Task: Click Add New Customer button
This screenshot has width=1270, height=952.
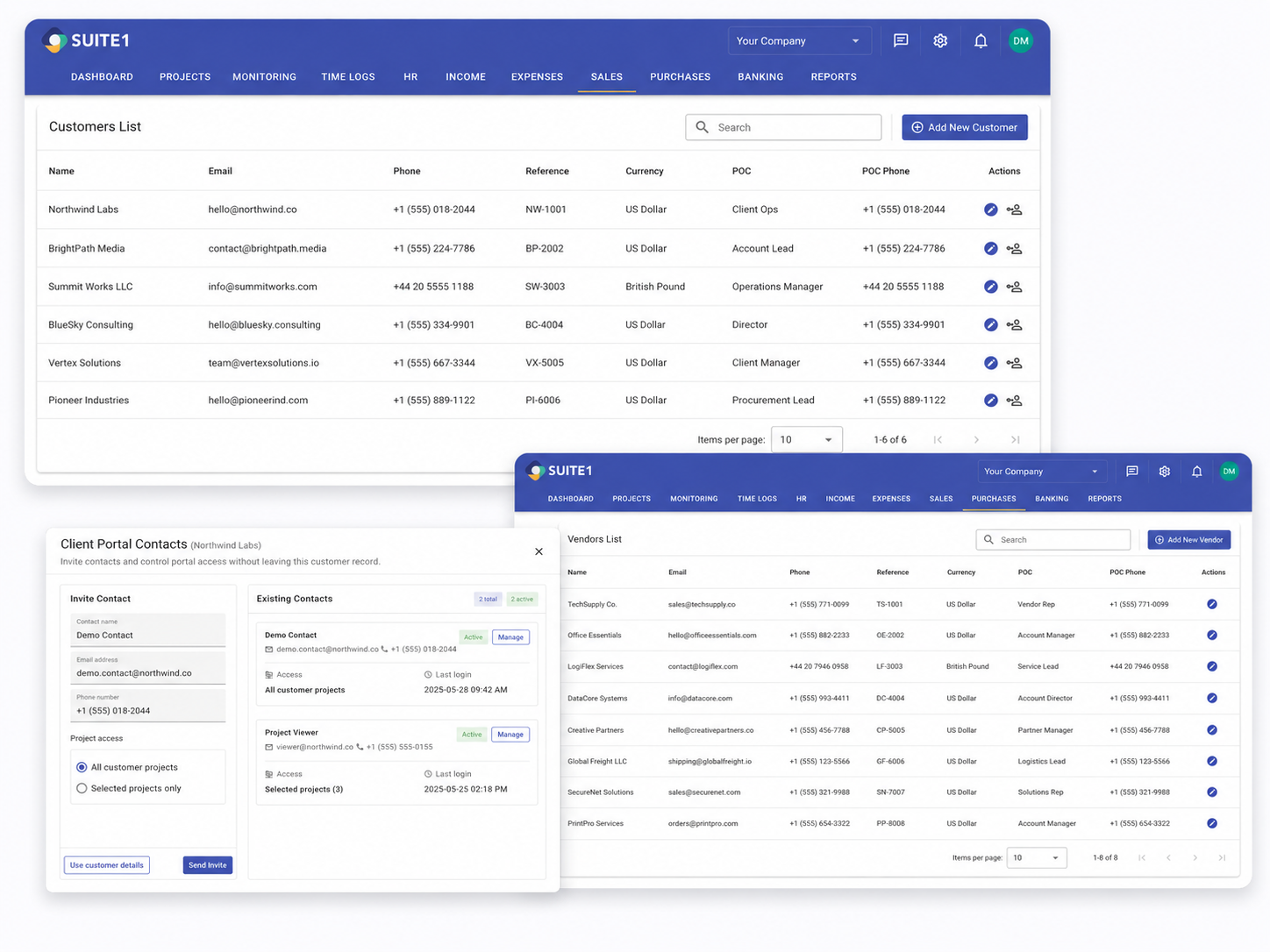Action: click(x=965, y=127)
